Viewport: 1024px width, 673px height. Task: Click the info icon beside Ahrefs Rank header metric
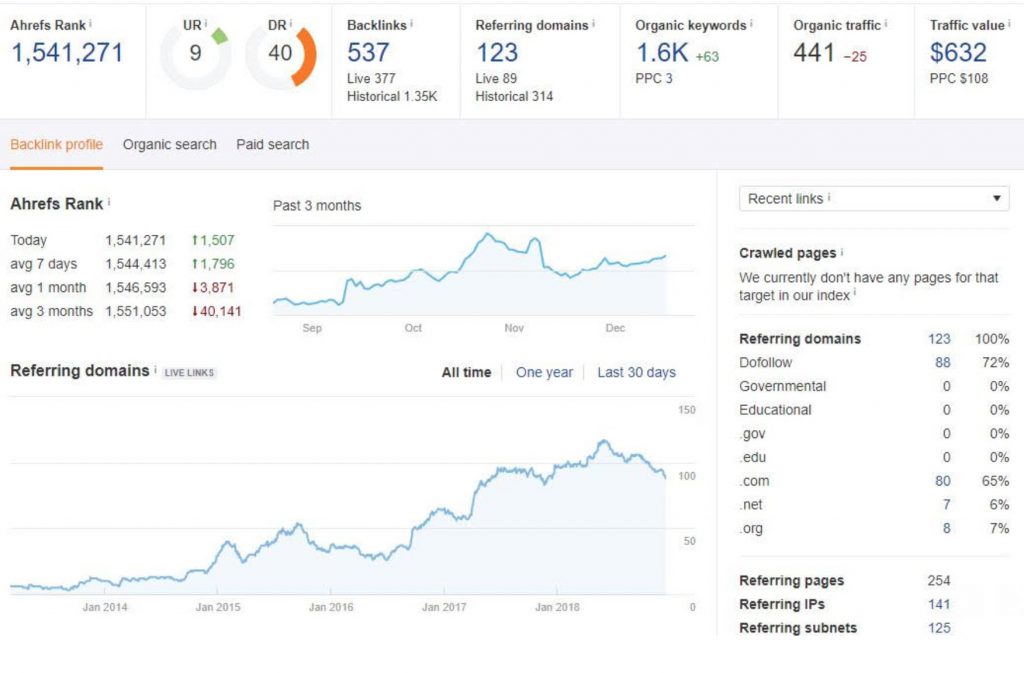click(90, 23)
